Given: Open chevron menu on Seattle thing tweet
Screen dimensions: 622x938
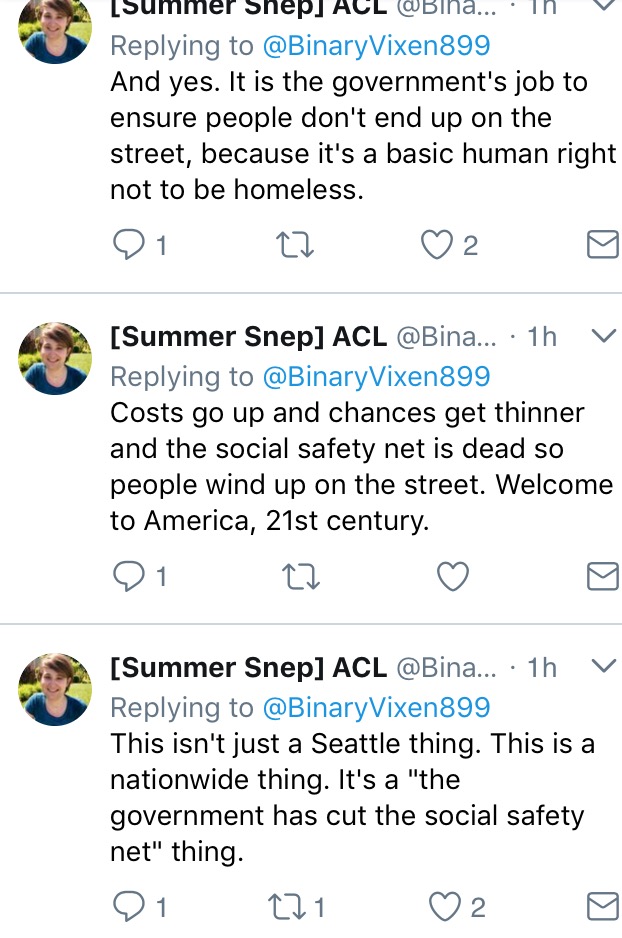Looking at the screenshot, I should click(603, 666).
